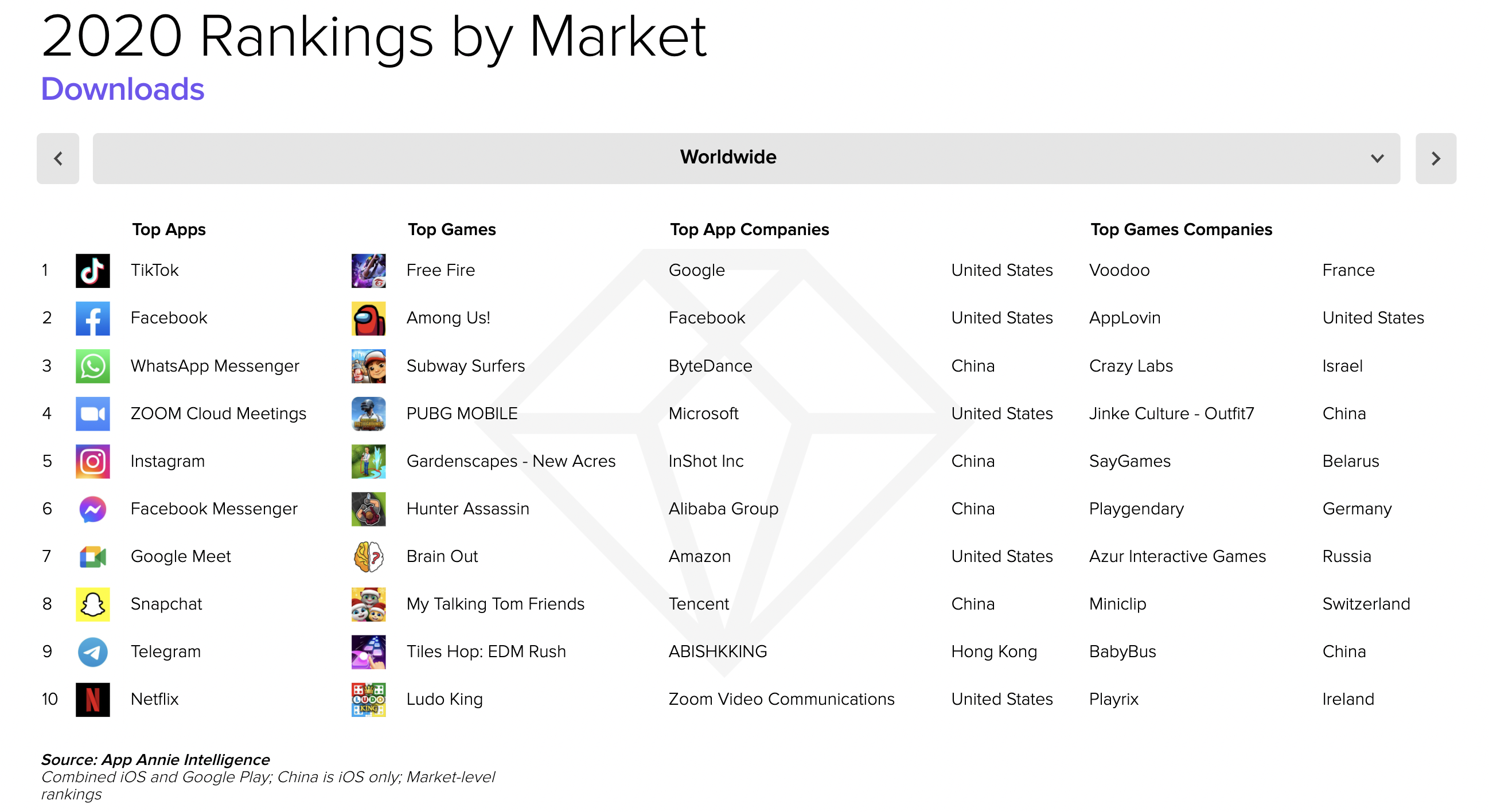Click the Among Us! game icon
The width and height of the screenshot is (1489, 812).
click(369, 318)
